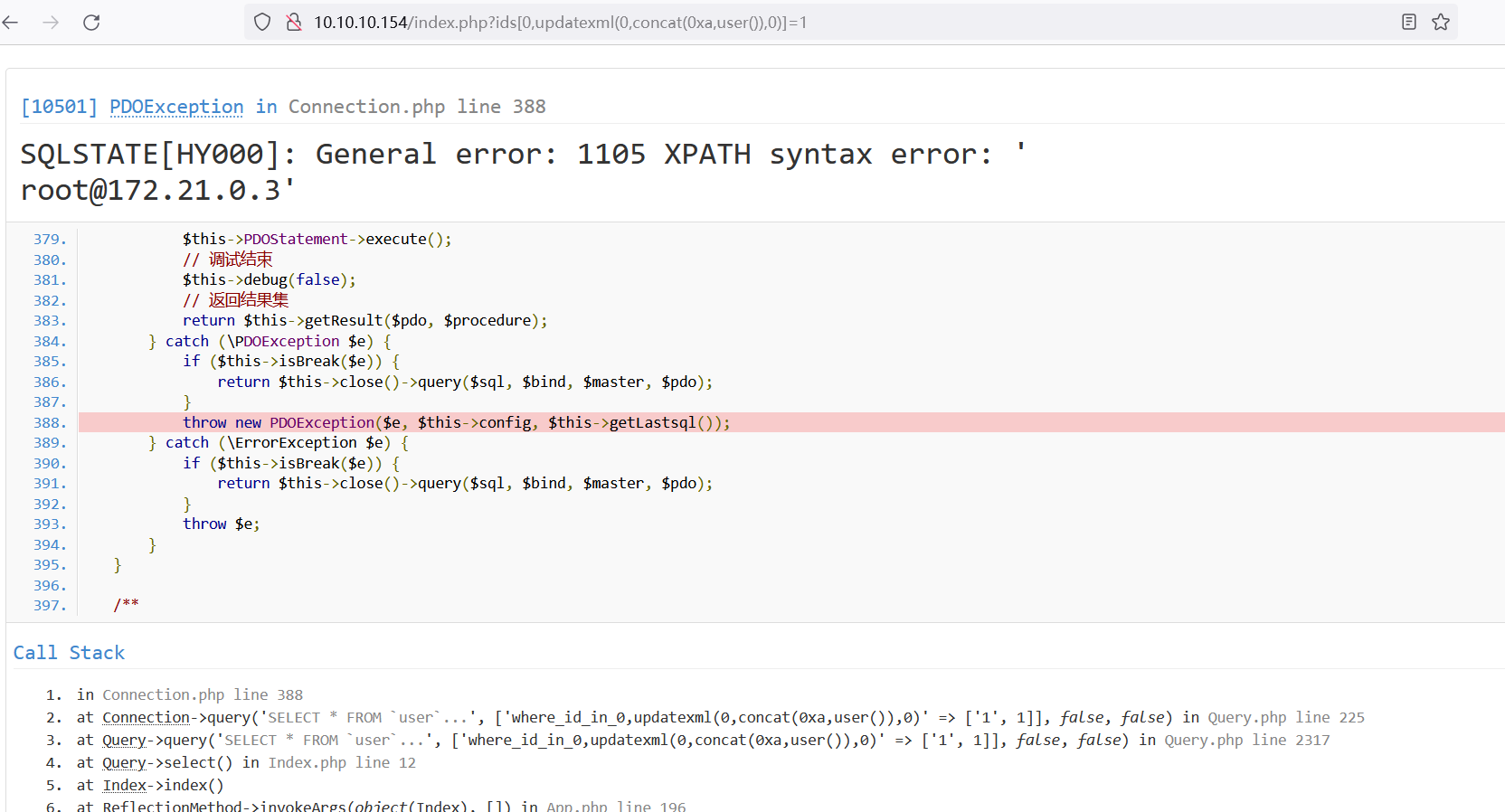Viewport: 1505px width, 812px height.
Task: Go back to the previous page
Action: [11, 22]
